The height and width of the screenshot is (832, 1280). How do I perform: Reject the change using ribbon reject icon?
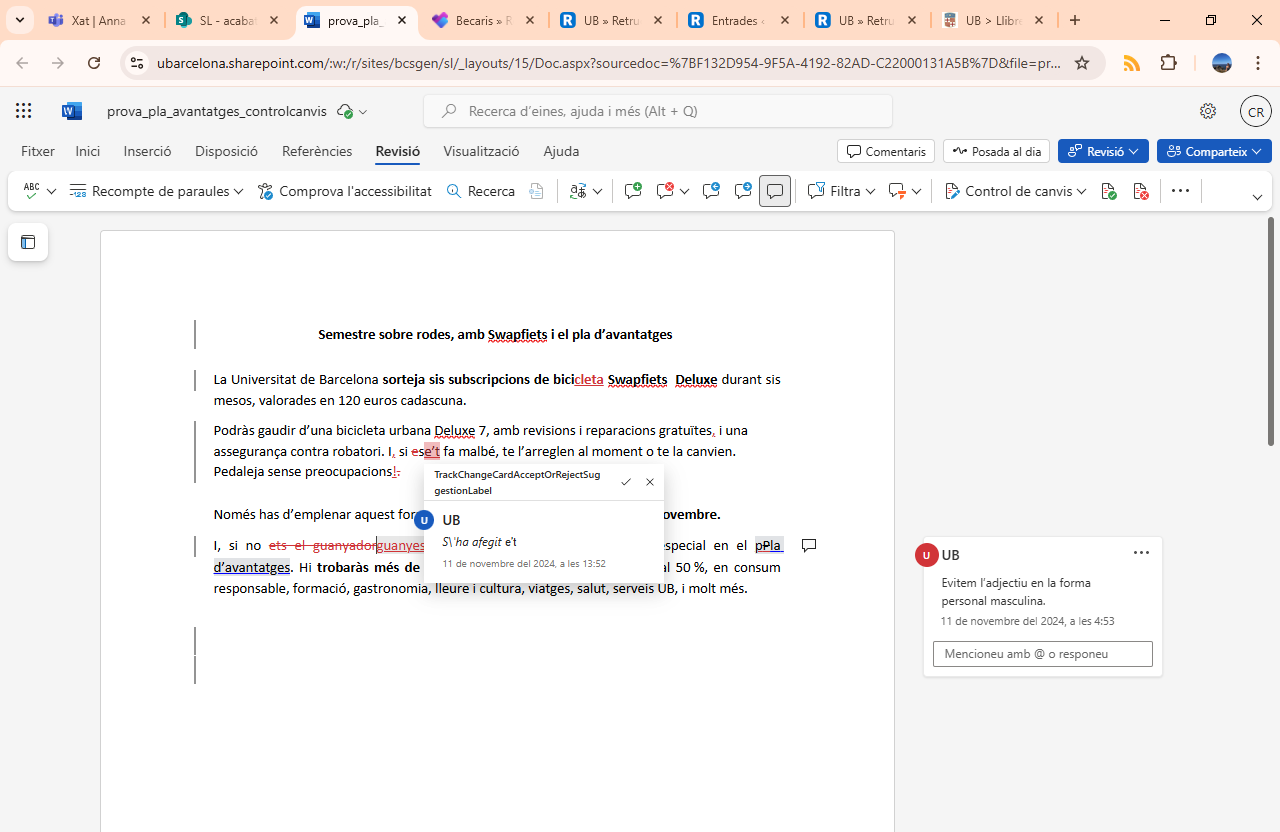coord(1140,191)
